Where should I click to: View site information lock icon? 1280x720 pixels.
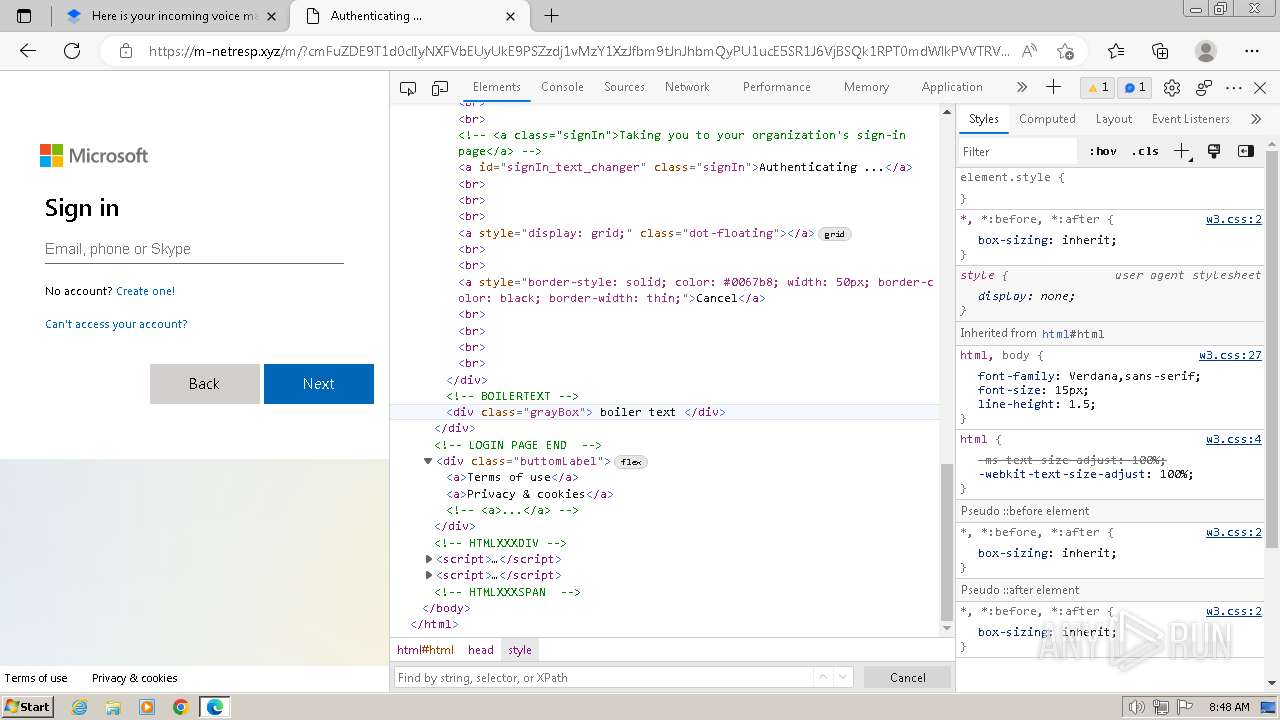point(126,51)
